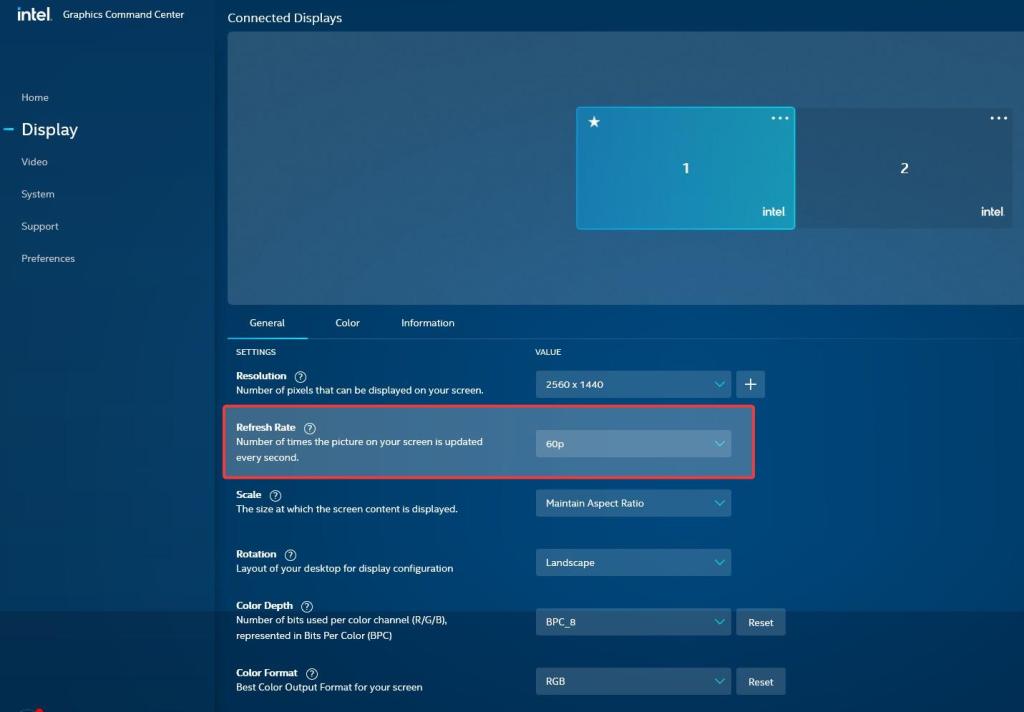This screenshot has height=712, width=1024.
Task: Open the Color Depth dropdown set to BPC_8
Action: (x=633, y=622)
